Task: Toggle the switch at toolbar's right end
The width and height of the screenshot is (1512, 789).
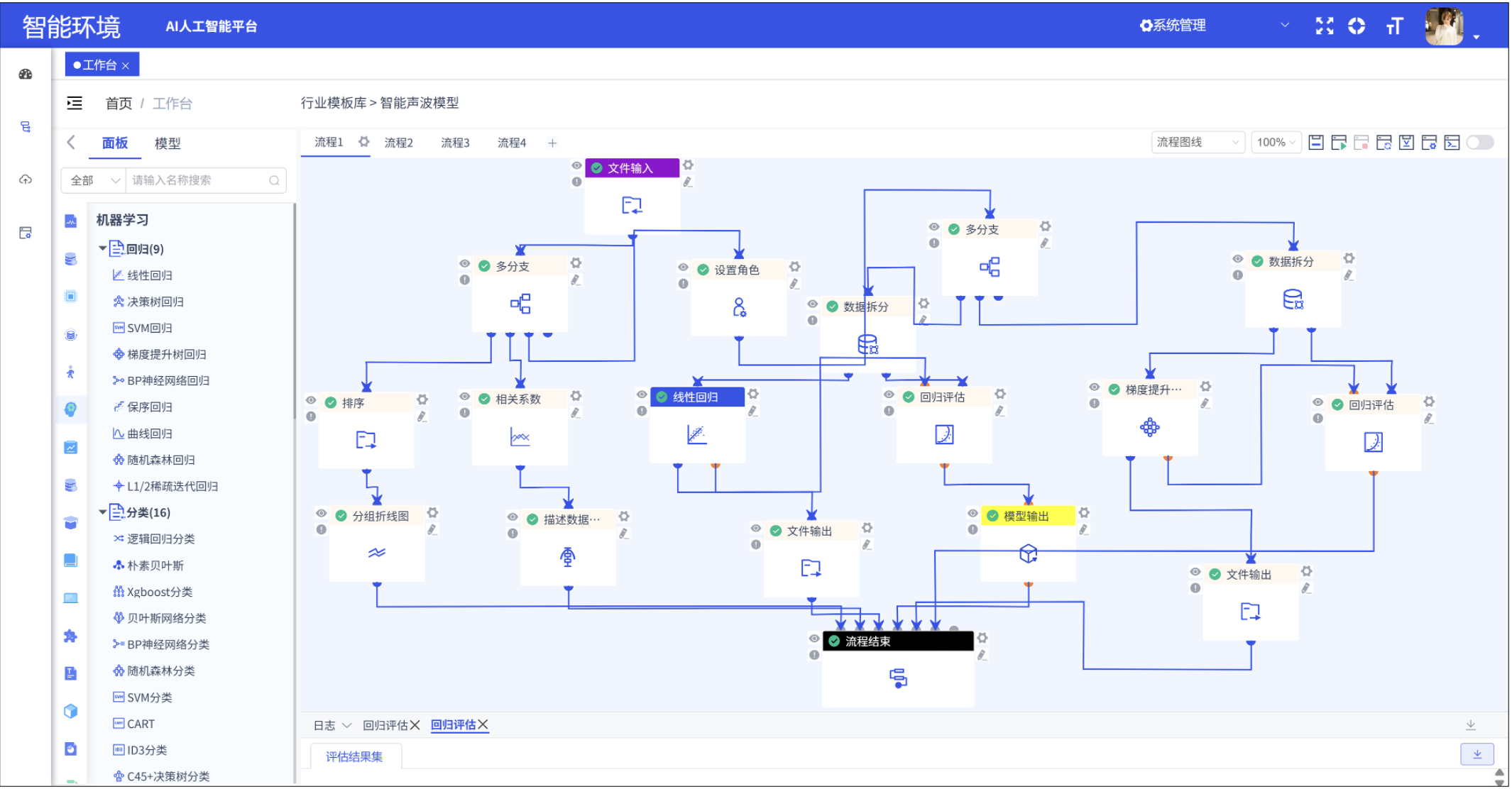Action: tap(1480, 143)
